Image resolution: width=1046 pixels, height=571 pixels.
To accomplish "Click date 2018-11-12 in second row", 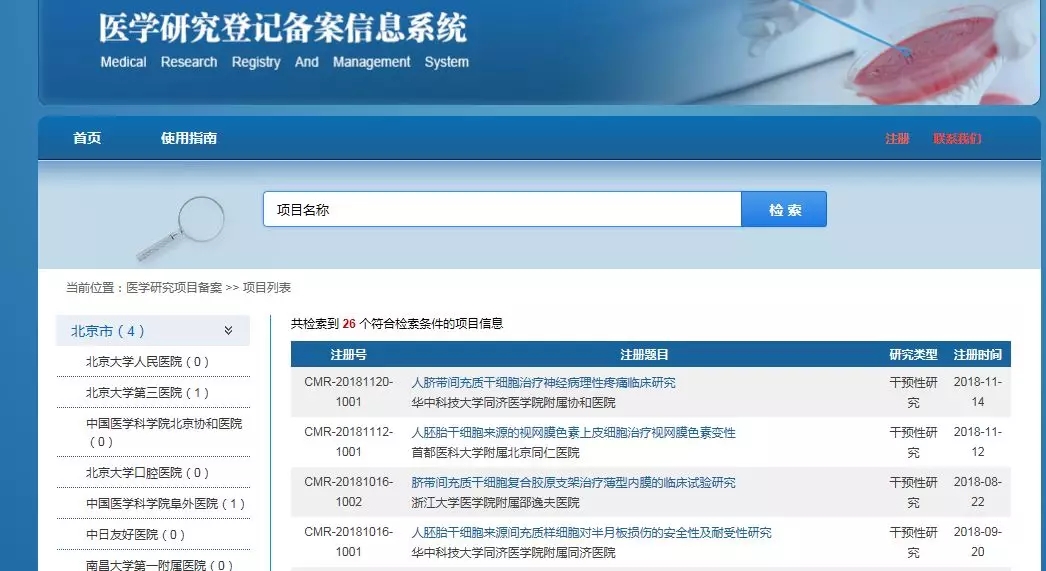I will pos(977,442).
